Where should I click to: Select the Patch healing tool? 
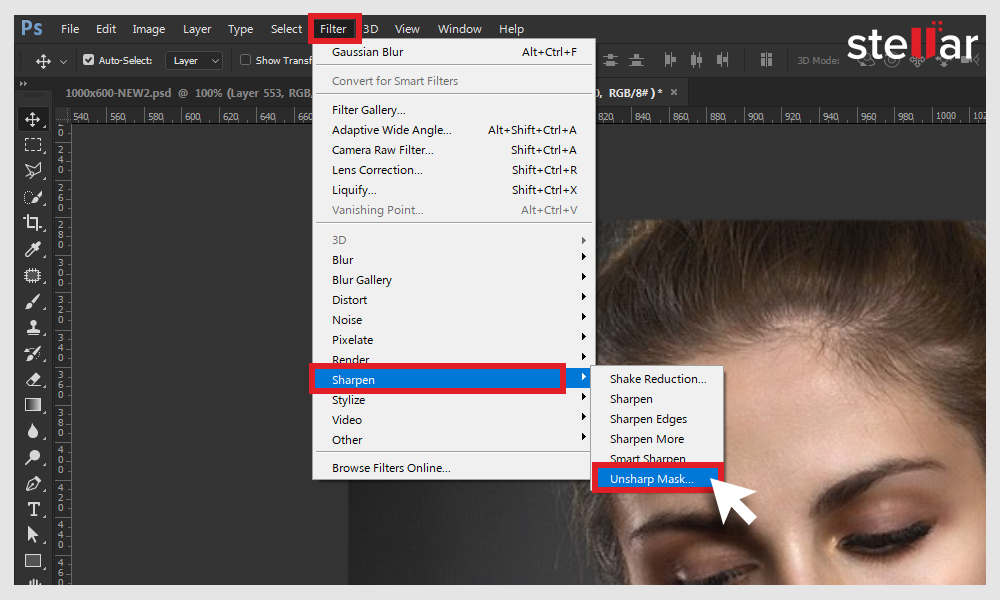(x=33, y=275)
